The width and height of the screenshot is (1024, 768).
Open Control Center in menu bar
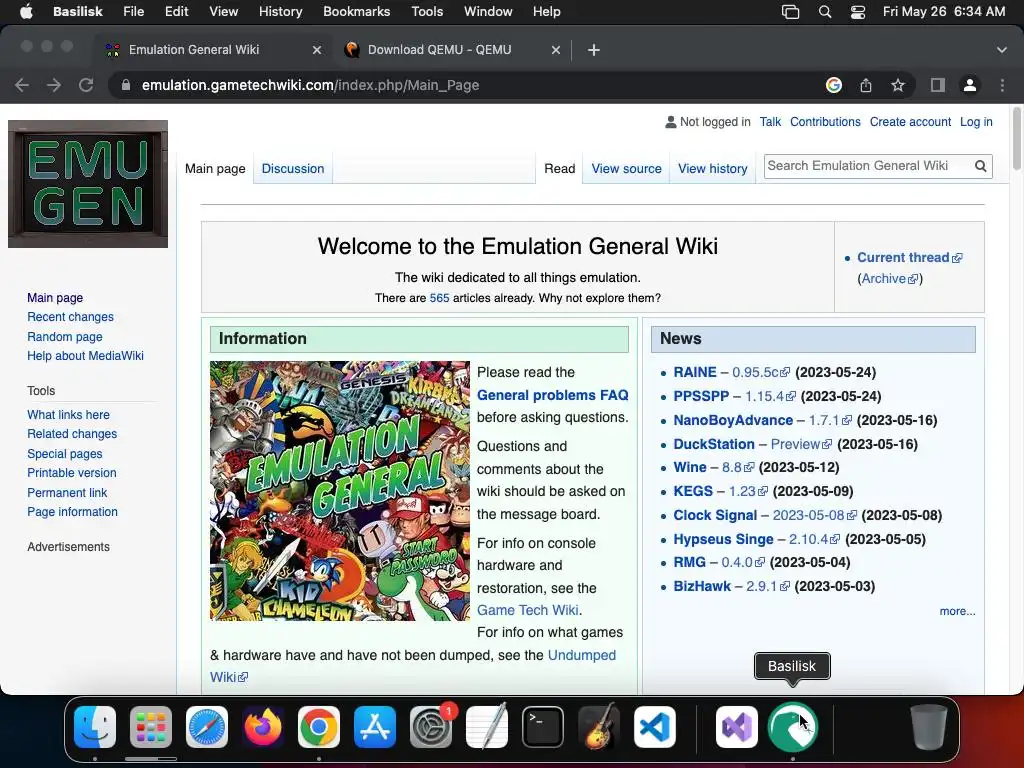[x=857, y=12]
